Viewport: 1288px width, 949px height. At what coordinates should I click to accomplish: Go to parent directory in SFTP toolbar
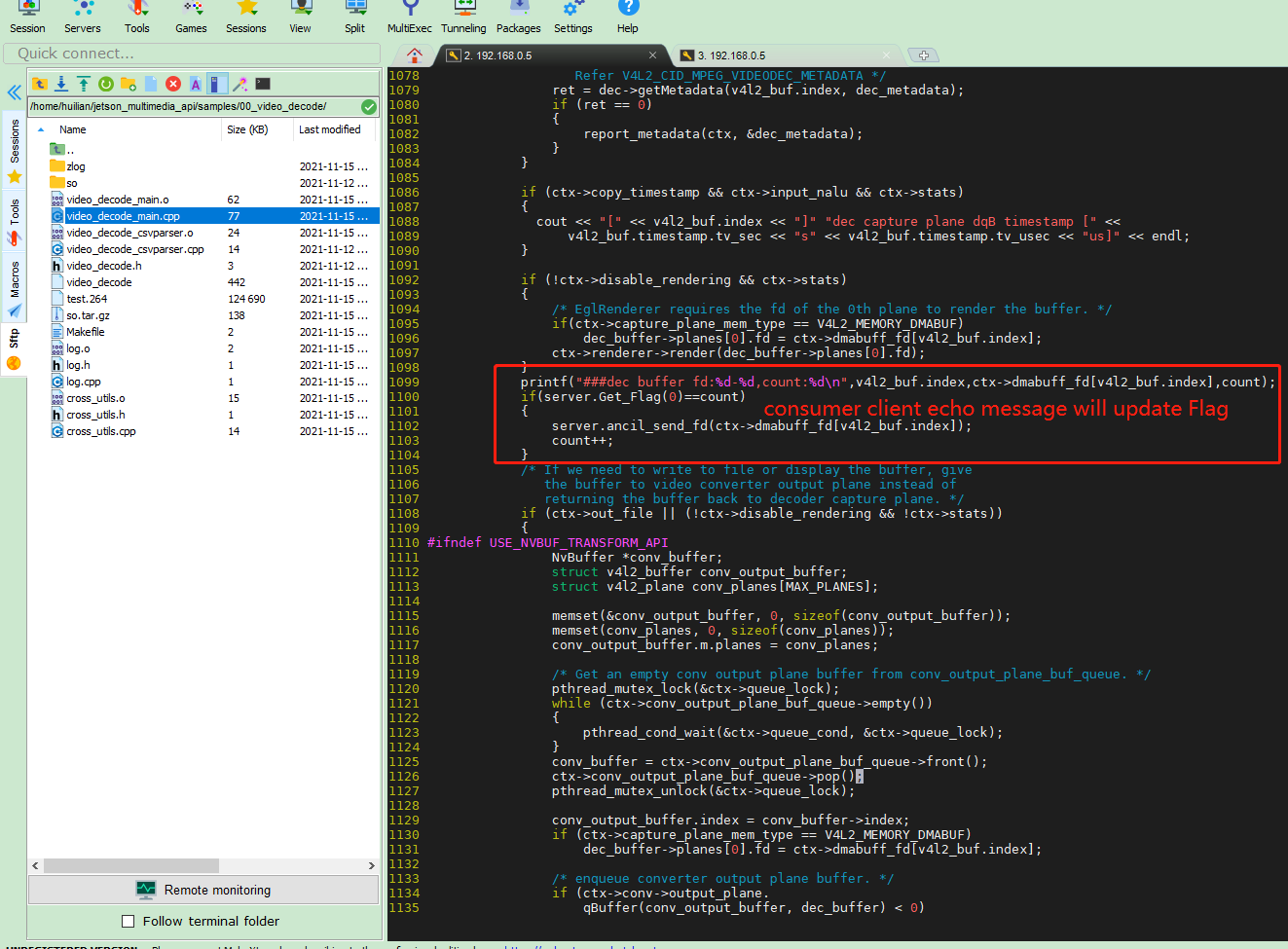[40, 84]
